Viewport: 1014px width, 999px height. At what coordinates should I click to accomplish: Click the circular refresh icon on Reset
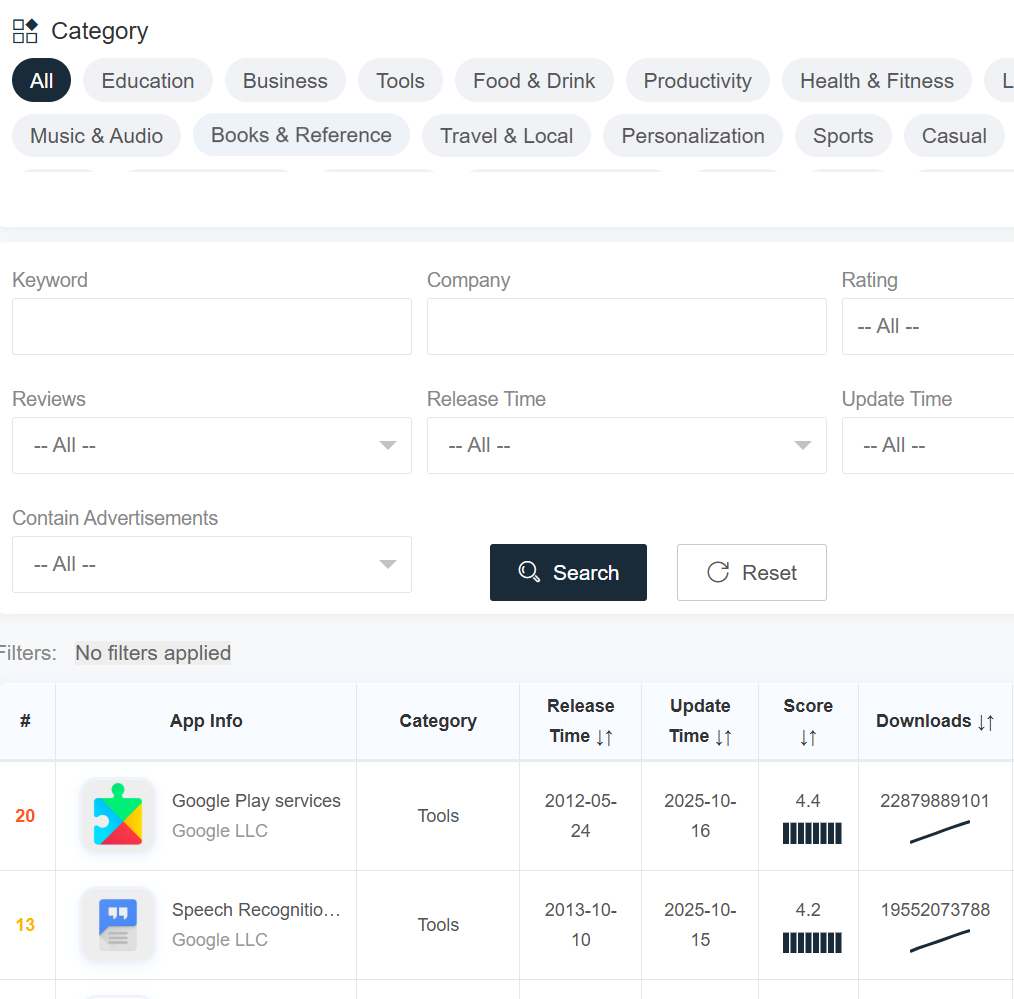point(717,572)
